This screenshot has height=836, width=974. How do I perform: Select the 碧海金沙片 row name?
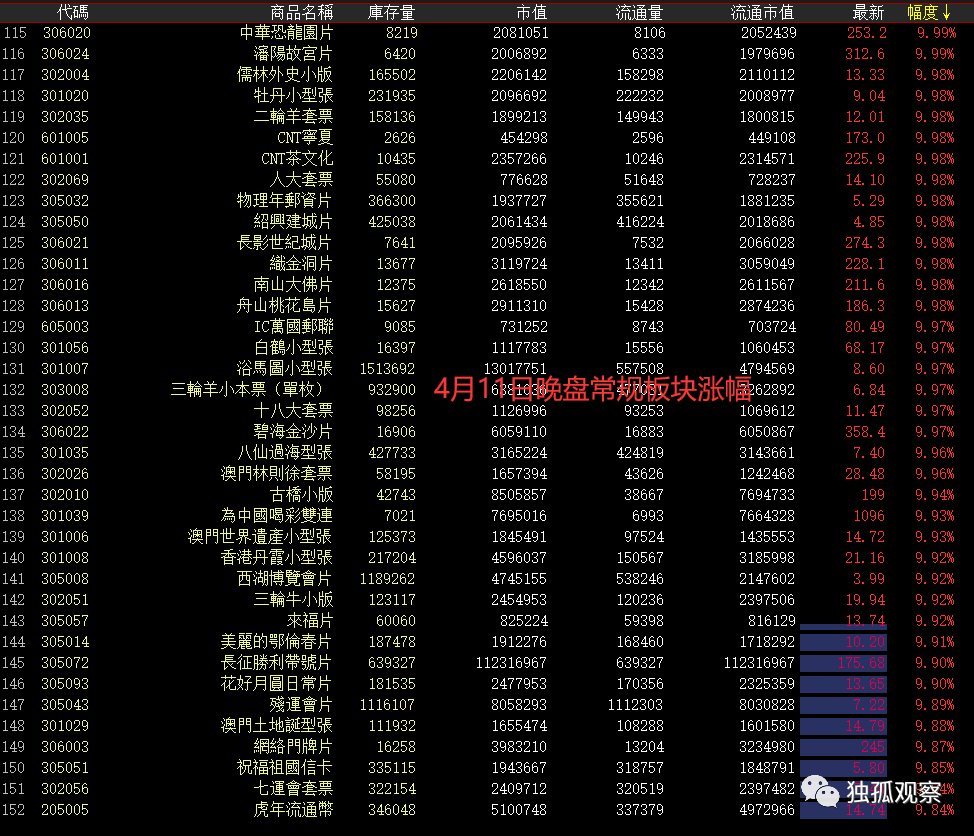293,432
